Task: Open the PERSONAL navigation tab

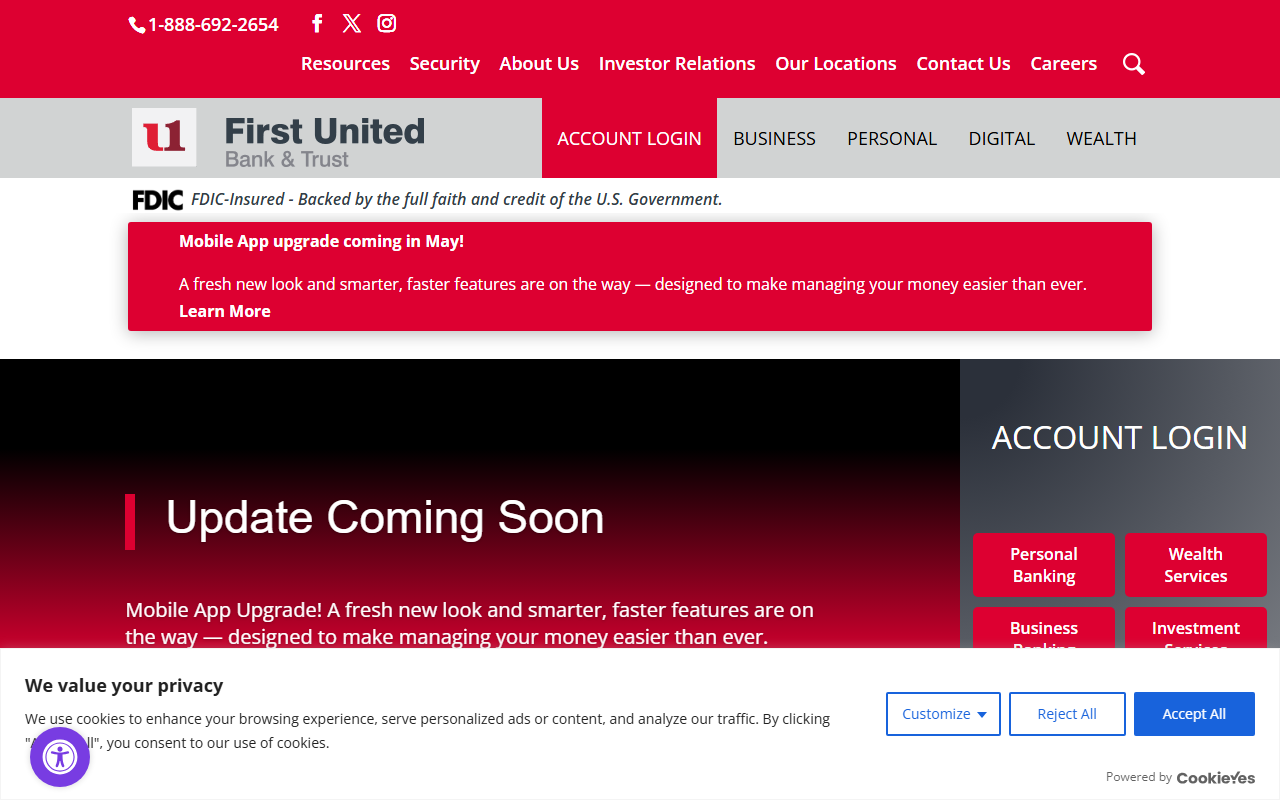Action: [x=892, y=138]
